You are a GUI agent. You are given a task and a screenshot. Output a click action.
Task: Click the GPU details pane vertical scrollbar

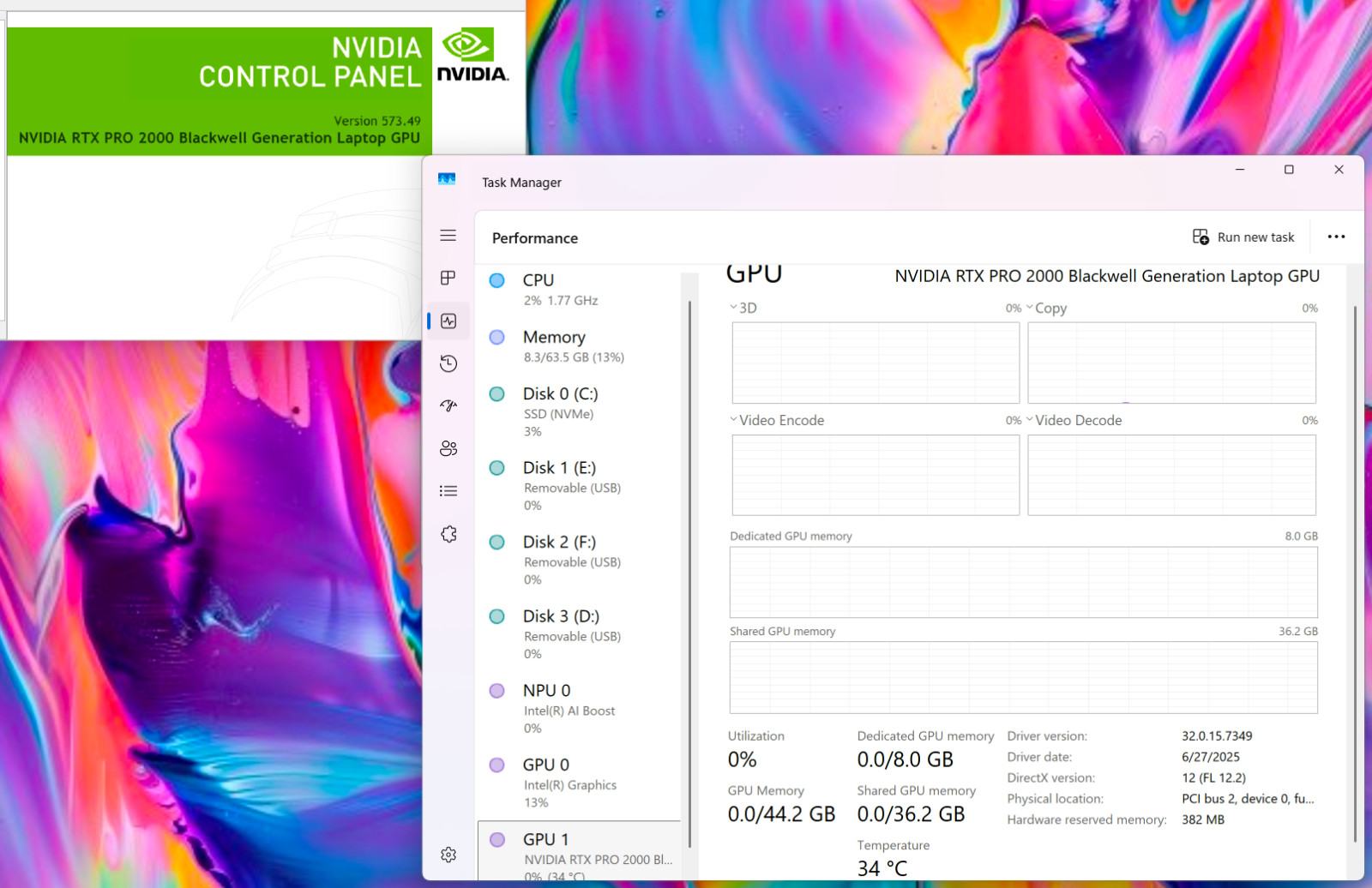coord(1355,573)
